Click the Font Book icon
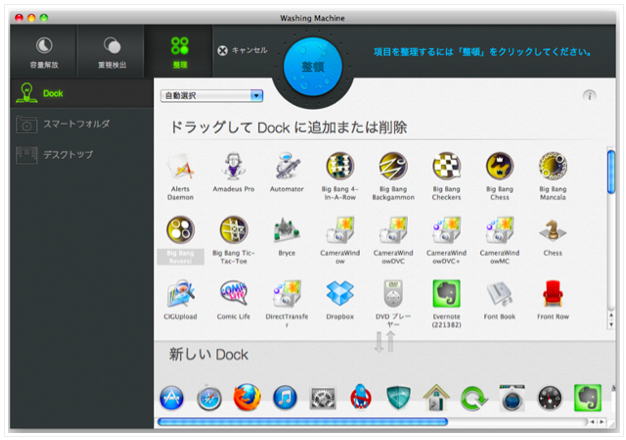The width and height of the screenshot is (626, 440). click(x=499, y=294)
